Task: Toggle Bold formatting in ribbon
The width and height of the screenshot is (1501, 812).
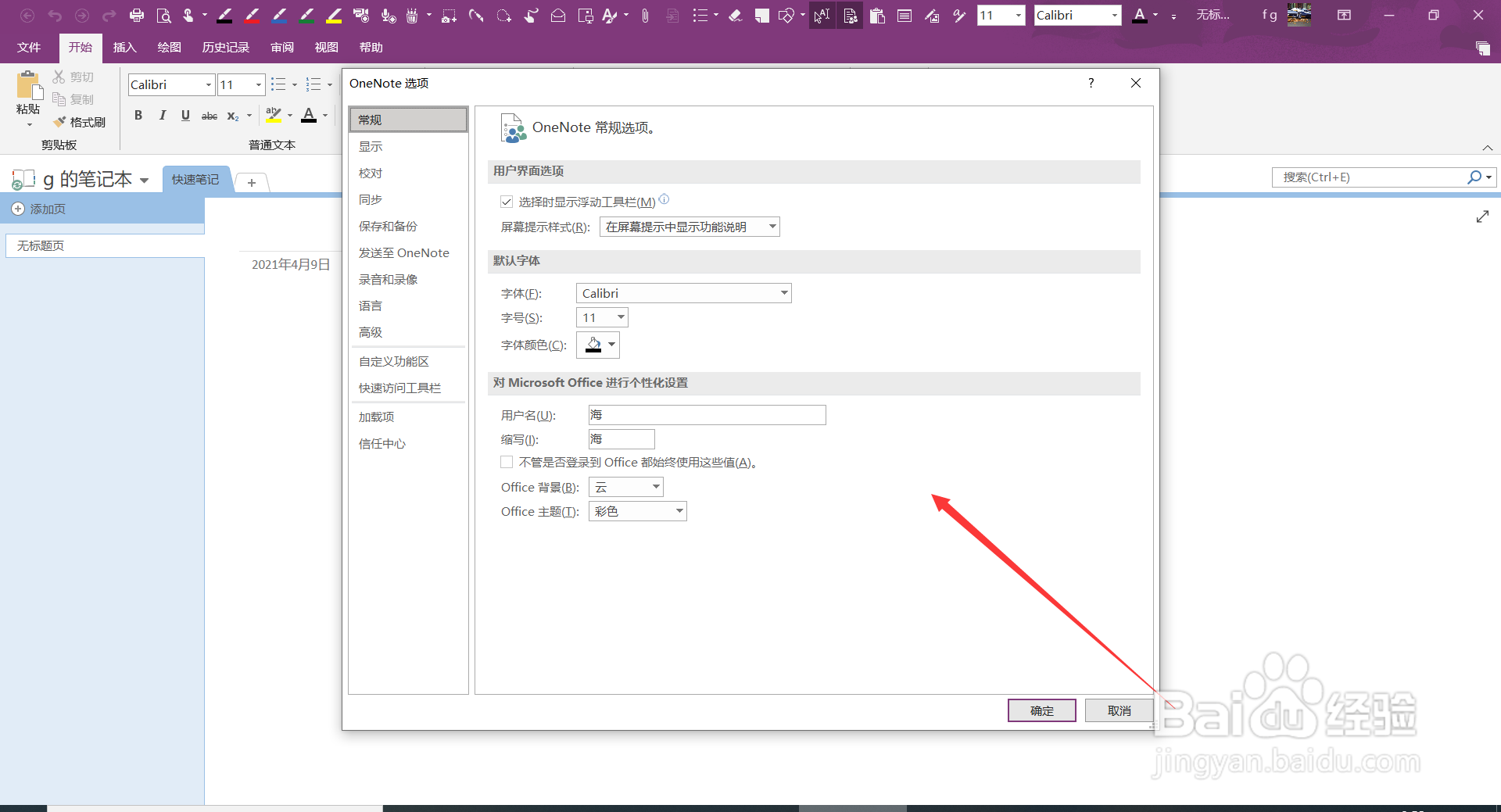Action: (138, 116)
